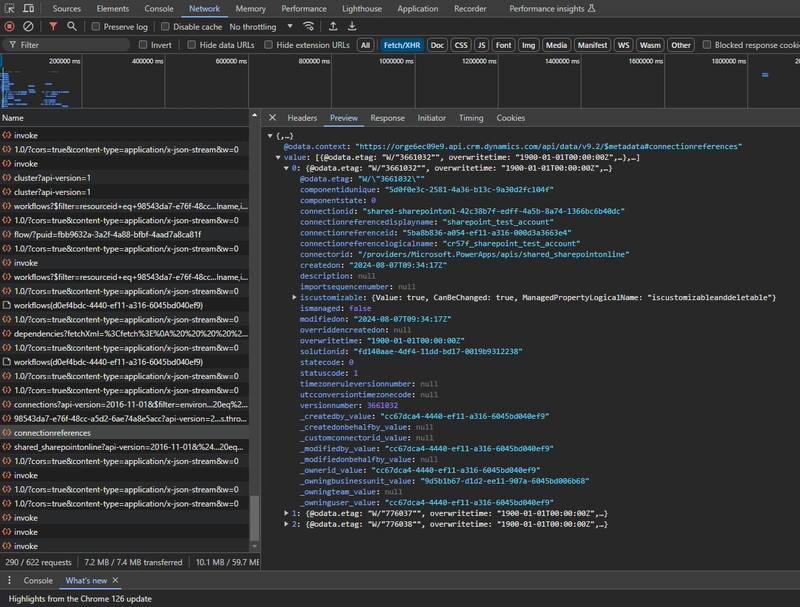Activate the inspect element picker icon

[x=10, y=8]
